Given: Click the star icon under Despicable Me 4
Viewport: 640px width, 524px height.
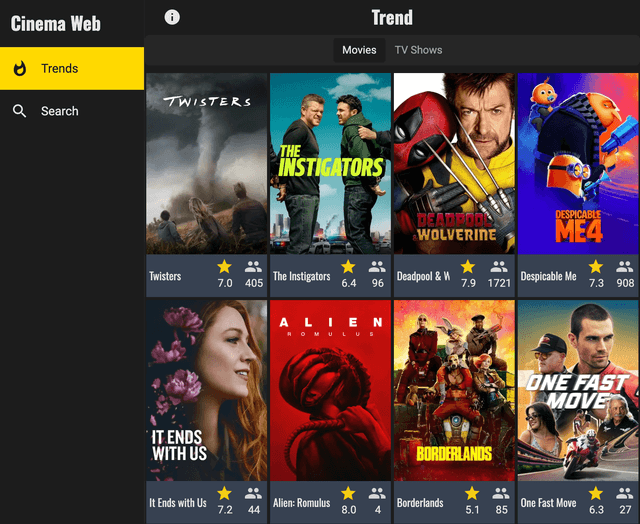Looking at the screenshot, I should click(x=596, y=267).
